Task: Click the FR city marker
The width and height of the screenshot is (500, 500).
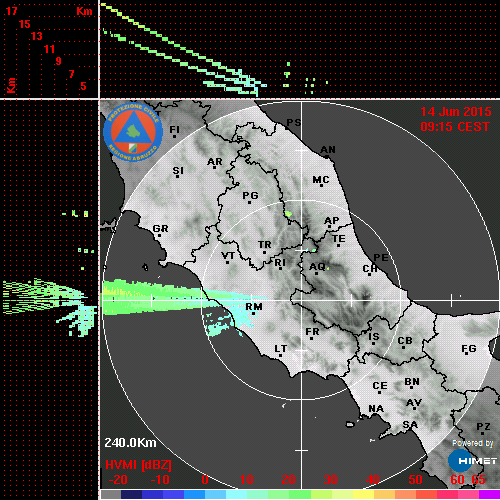Action: click(312, 332)
